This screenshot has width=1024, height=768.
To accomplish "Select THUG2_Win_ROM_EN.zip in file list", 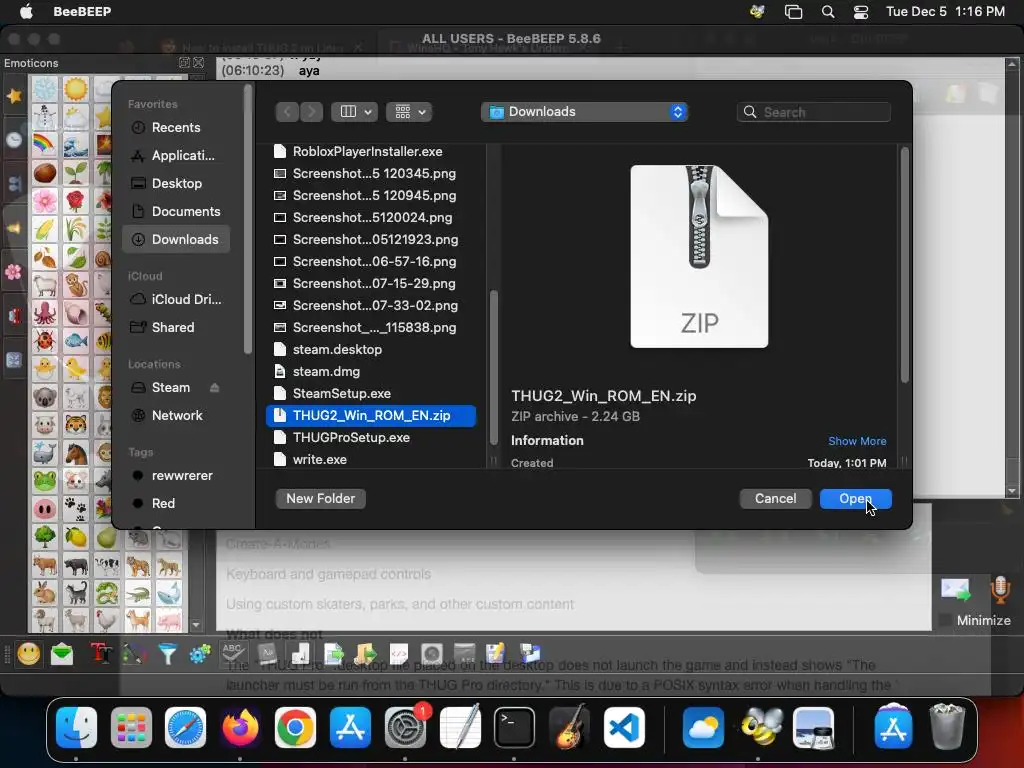I will (371, 415).
